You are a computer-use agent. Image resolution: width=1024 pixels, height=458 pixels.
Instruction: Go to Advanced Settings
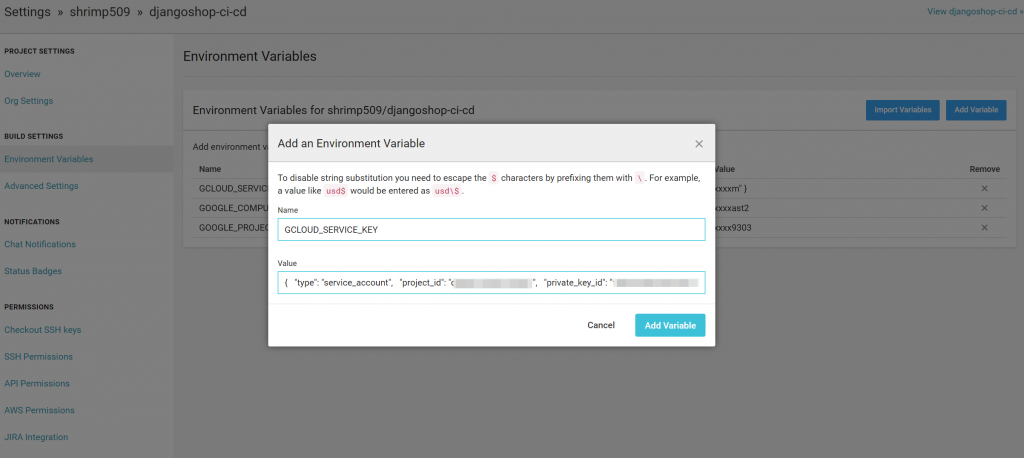(x=41, y=186)
